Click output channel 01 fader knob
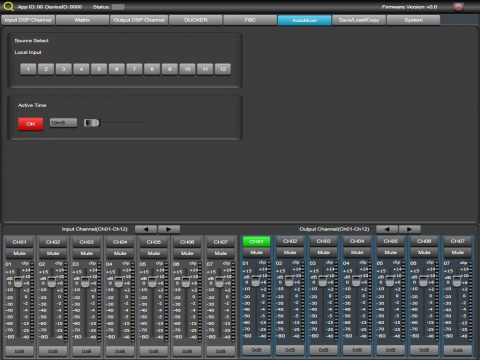The width and height of the screenshot is (480, 360). coord(256,281)
